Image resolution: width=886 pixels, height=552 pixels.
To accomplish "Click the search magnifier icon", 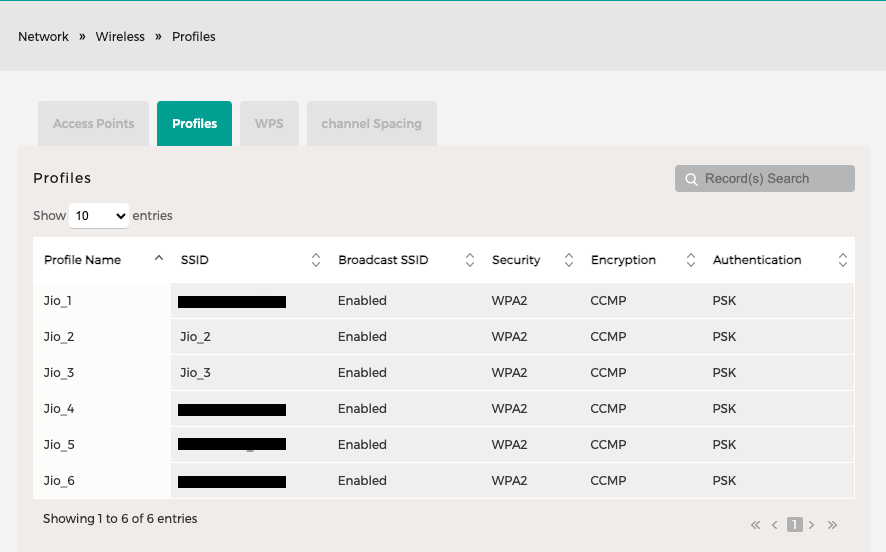I will coord(691,179).
